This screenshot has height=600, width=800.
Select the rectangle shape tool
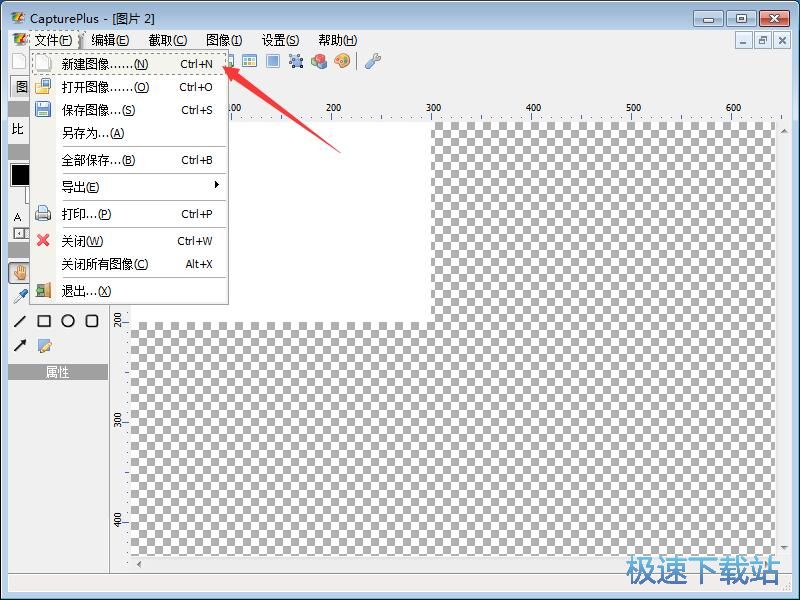point(44,321)
